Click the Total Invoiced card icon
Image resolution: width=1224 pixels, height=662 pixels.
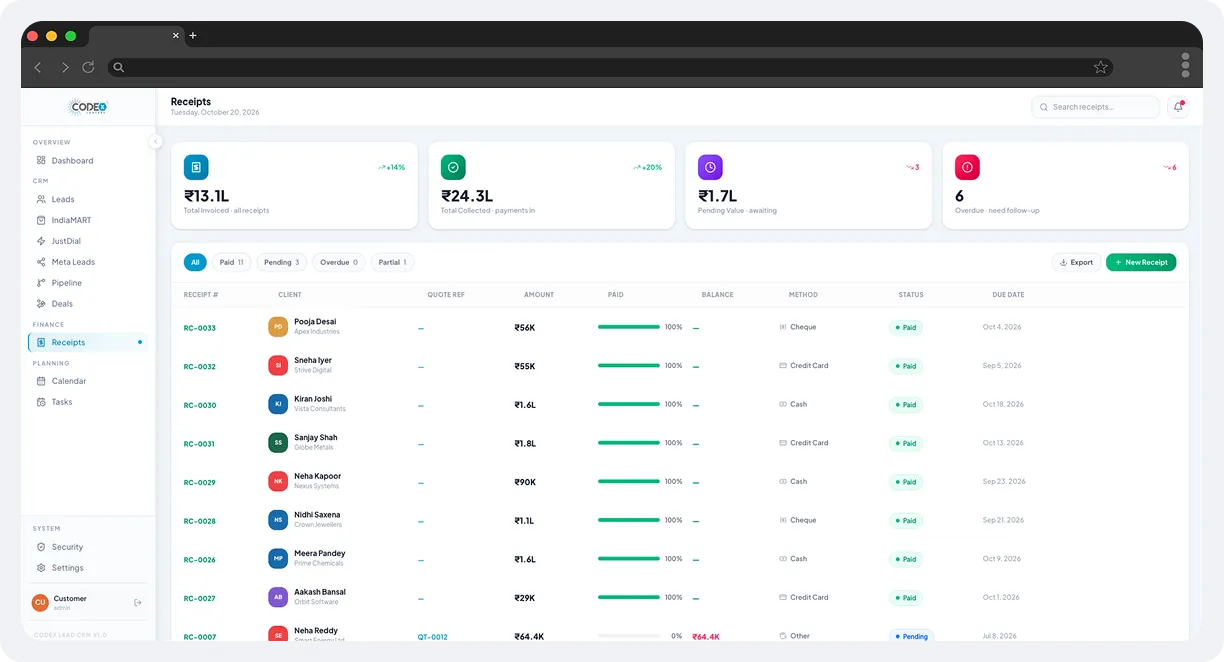pos(196,167)
